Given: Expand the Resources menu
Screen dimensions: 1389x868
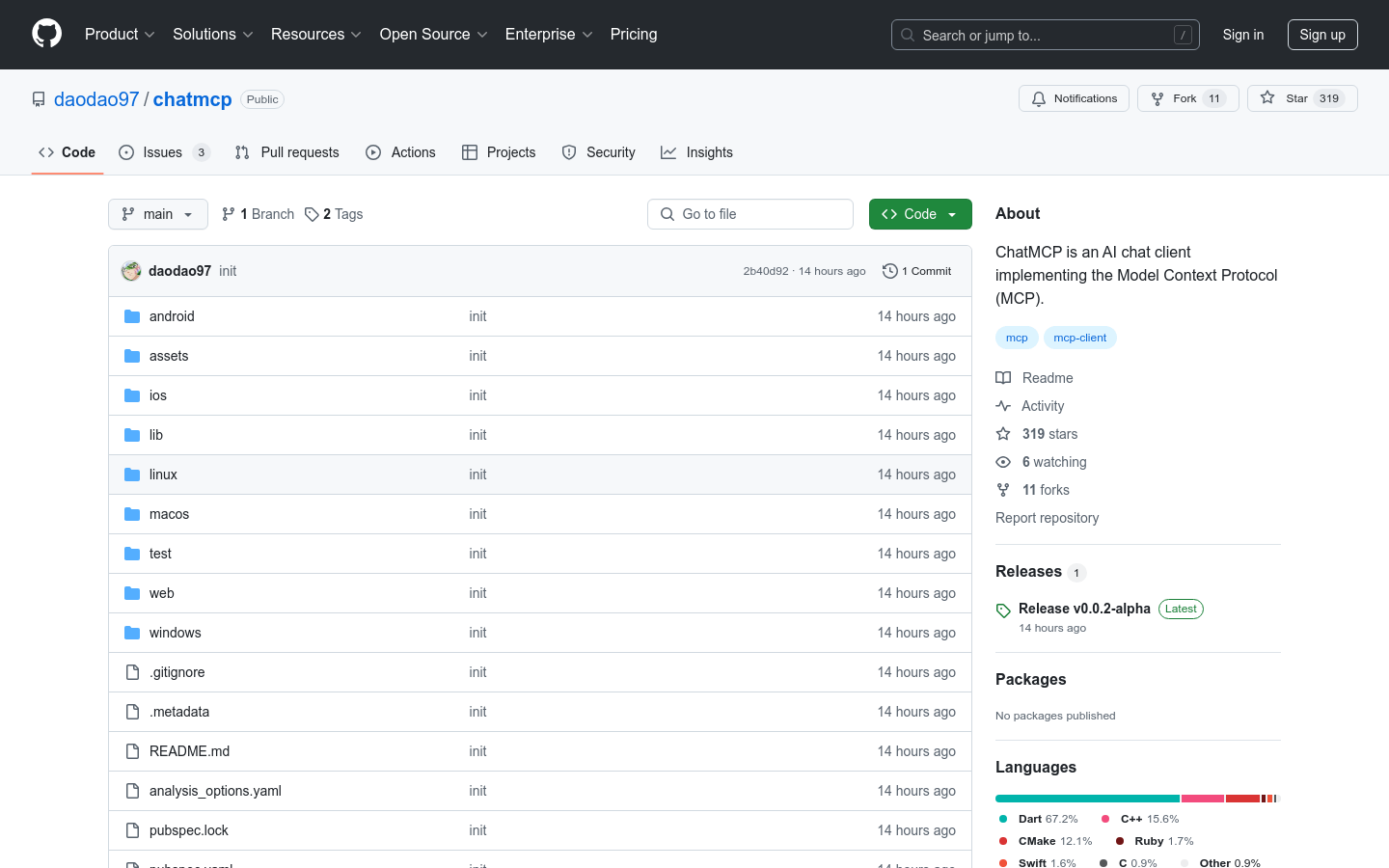Looking at the screenshot, I should (x=316, y=34).
